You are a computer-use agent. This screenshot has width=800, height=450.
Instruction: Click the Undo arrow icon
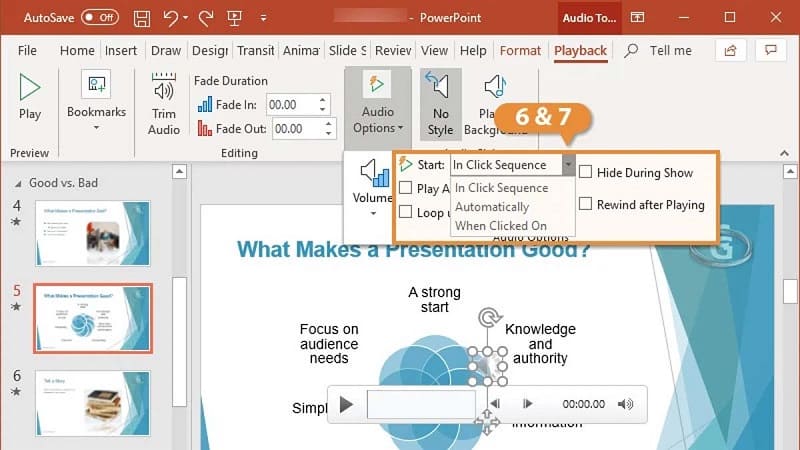coord(171,18)
